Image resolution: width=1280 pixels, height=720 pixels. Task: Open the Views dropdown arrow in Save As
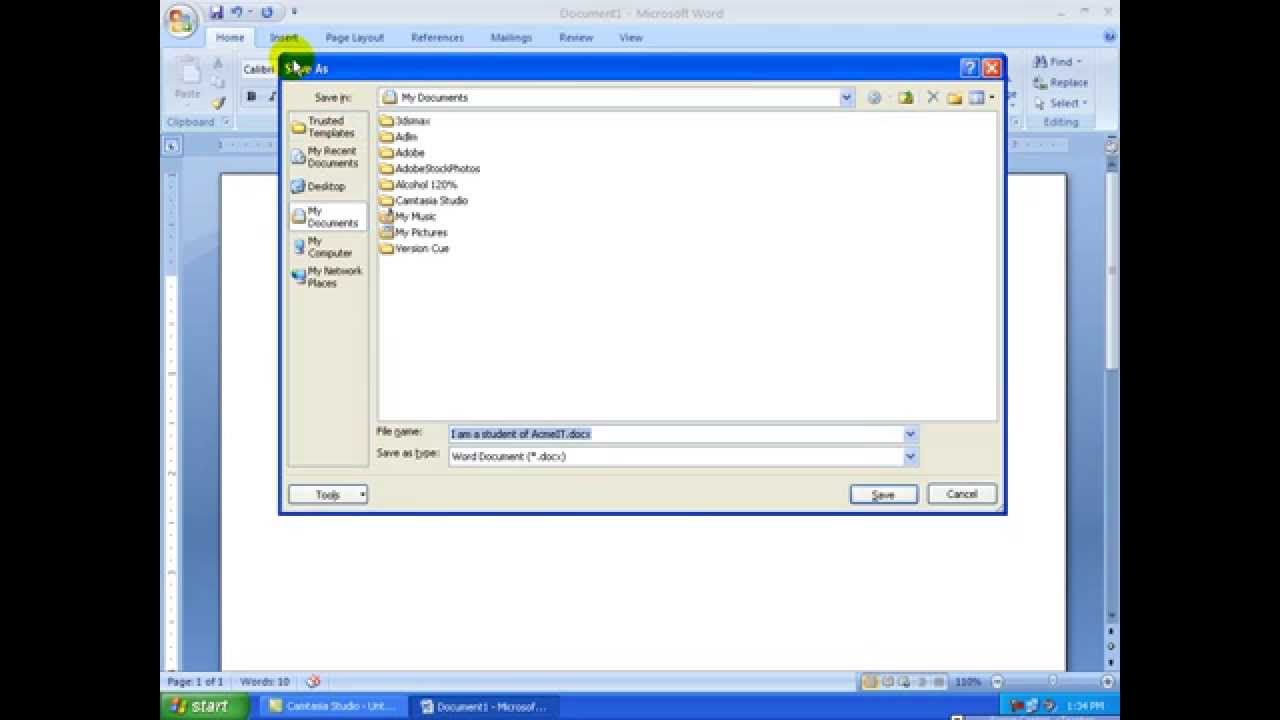point(992,97)
